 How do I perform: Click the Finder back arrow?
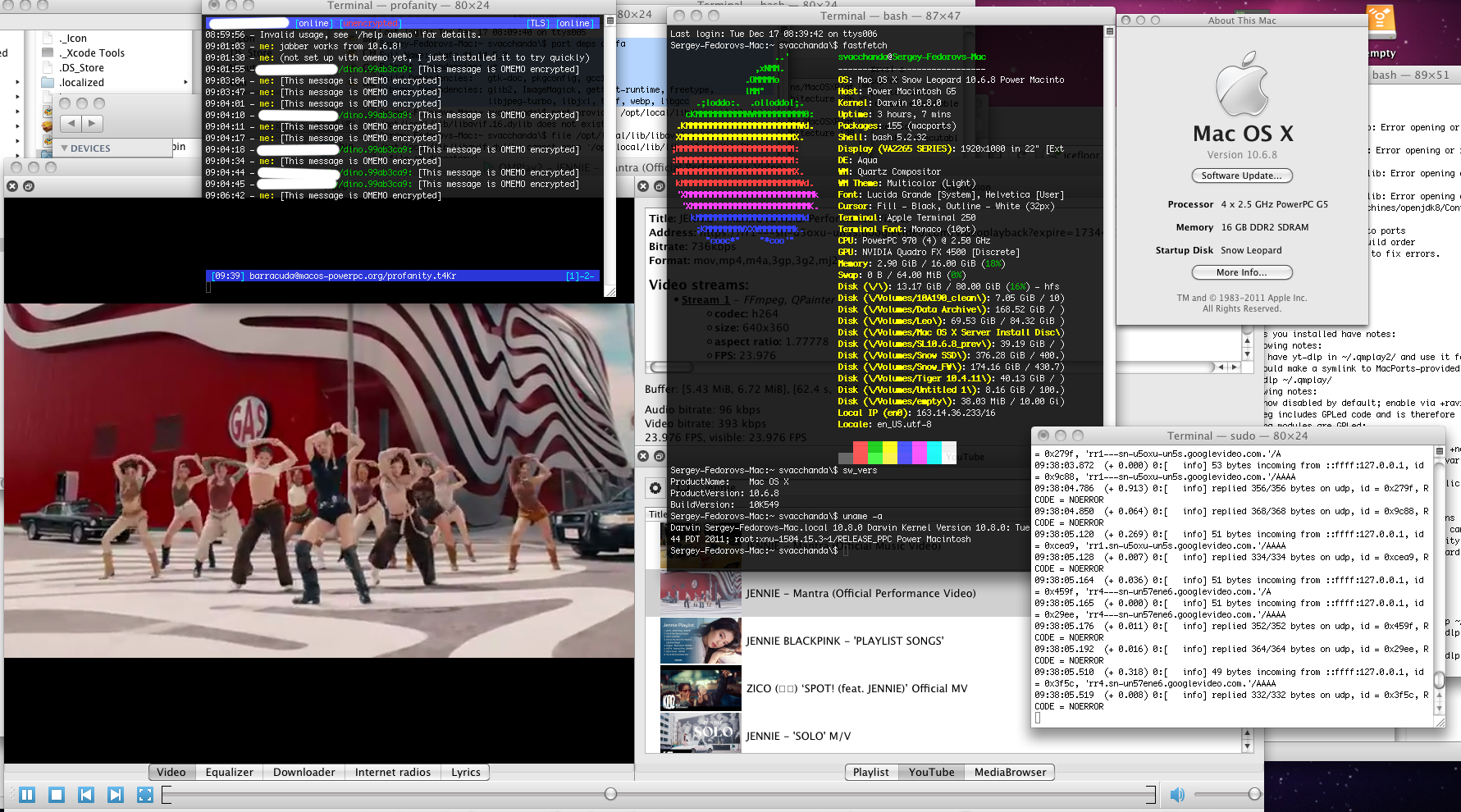coord(71,124)
